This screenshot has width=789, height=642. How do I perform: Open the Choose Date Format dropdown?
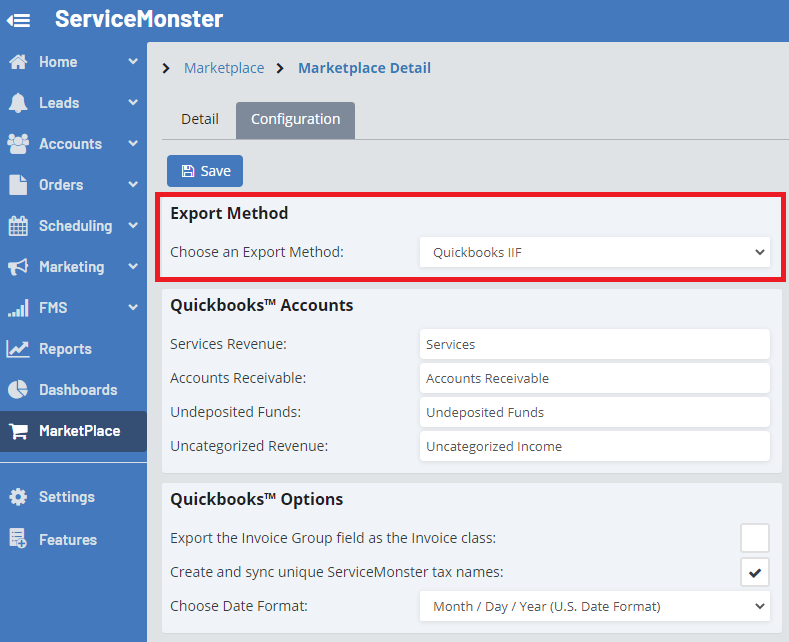[x=594, y=606]
